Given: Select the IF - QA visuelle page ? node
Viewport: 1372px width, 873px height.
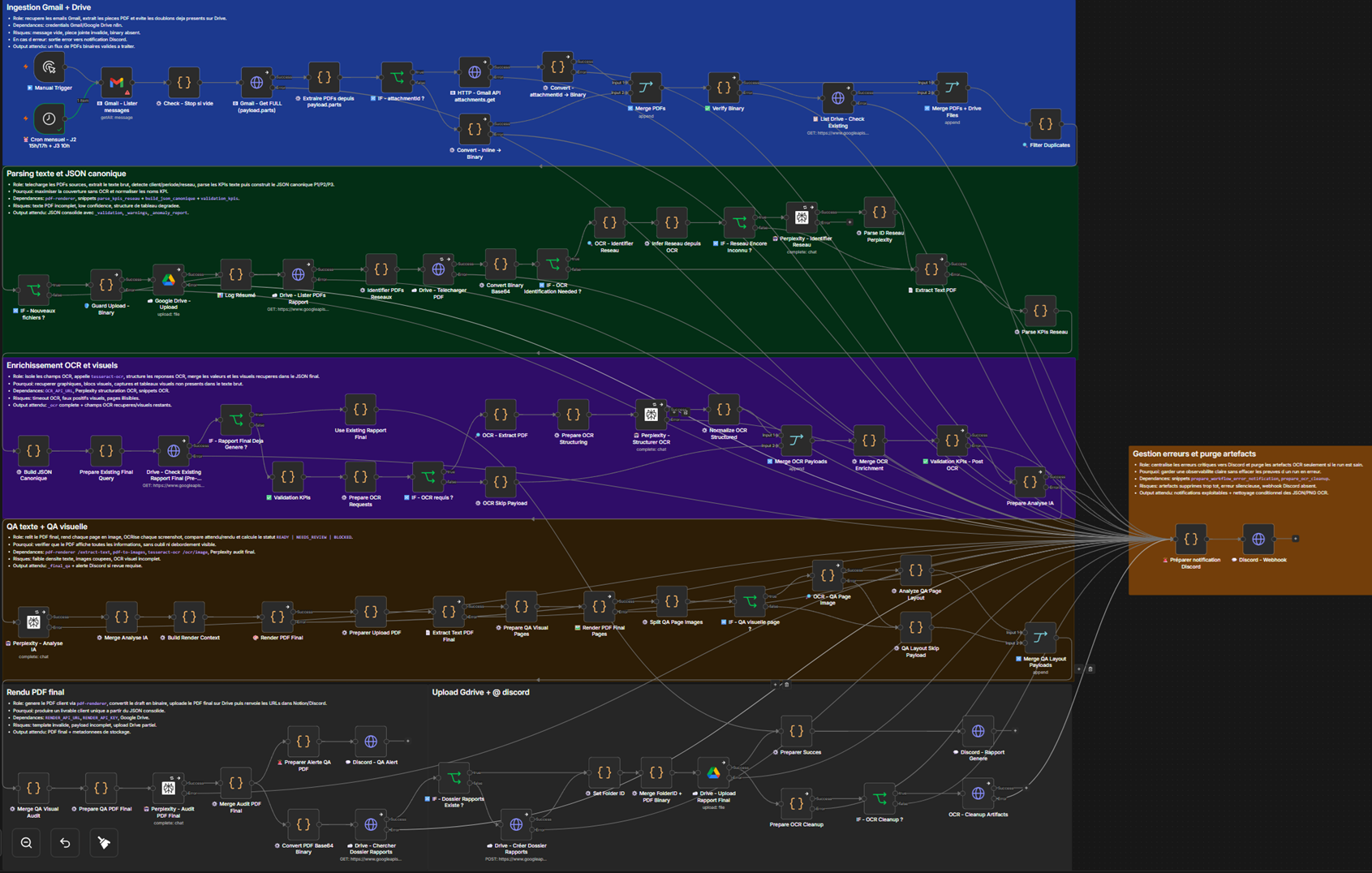Looking at the screenshot, I should 750,602.
